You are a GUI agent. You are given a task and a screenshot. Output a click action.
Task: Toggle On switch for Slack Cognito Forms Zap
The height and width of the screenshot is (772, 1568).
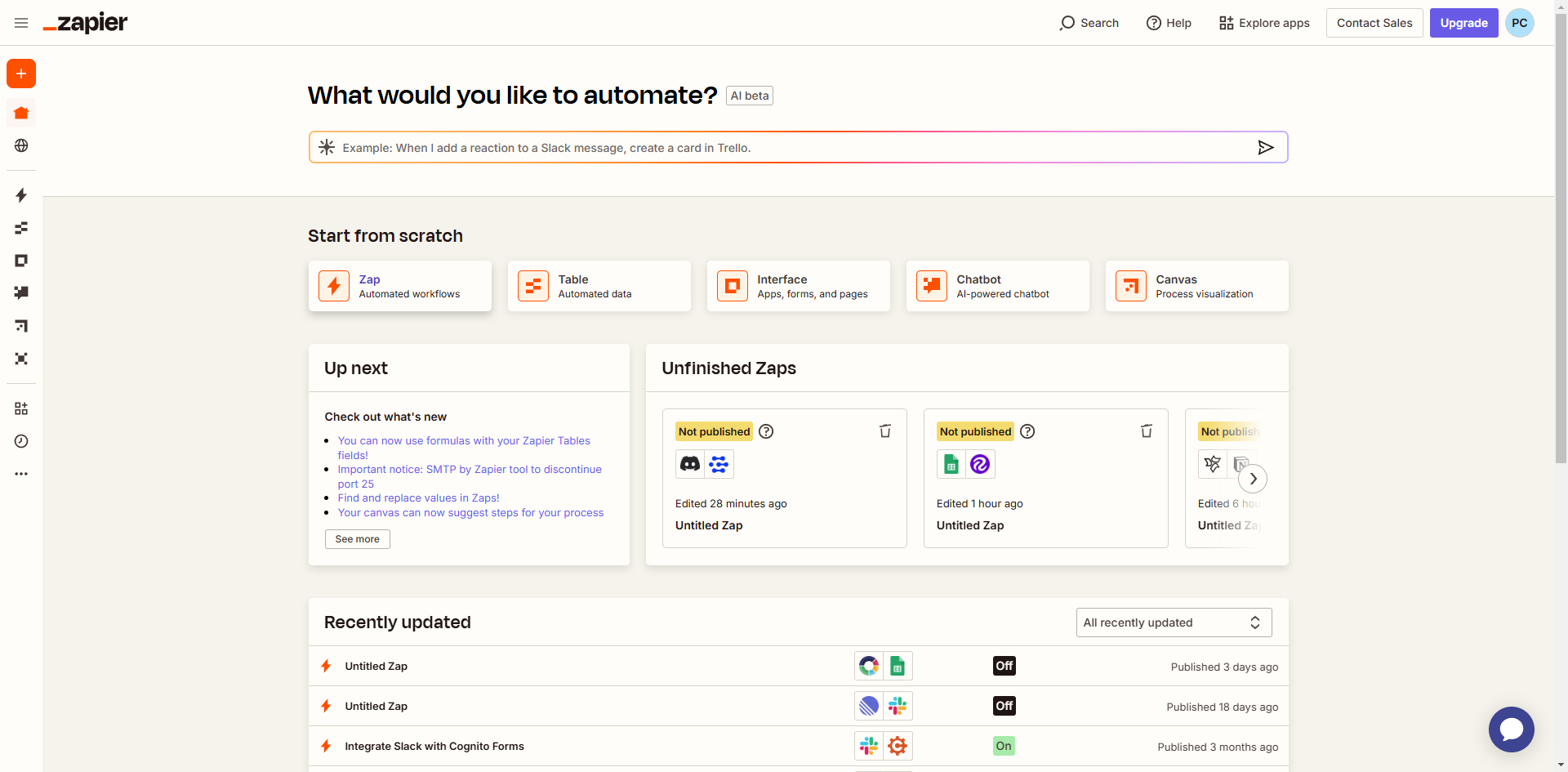(1004, 746)
